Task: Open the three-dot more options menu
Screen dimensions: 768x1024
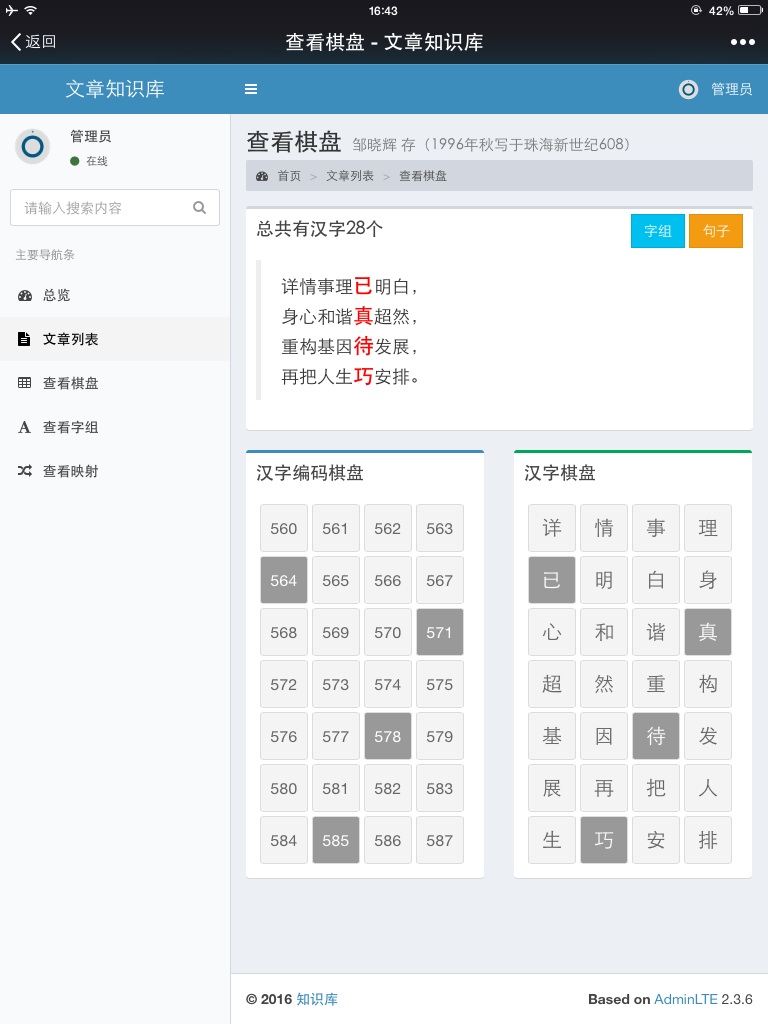Action: pyautogui.click(x=742, y=42)
